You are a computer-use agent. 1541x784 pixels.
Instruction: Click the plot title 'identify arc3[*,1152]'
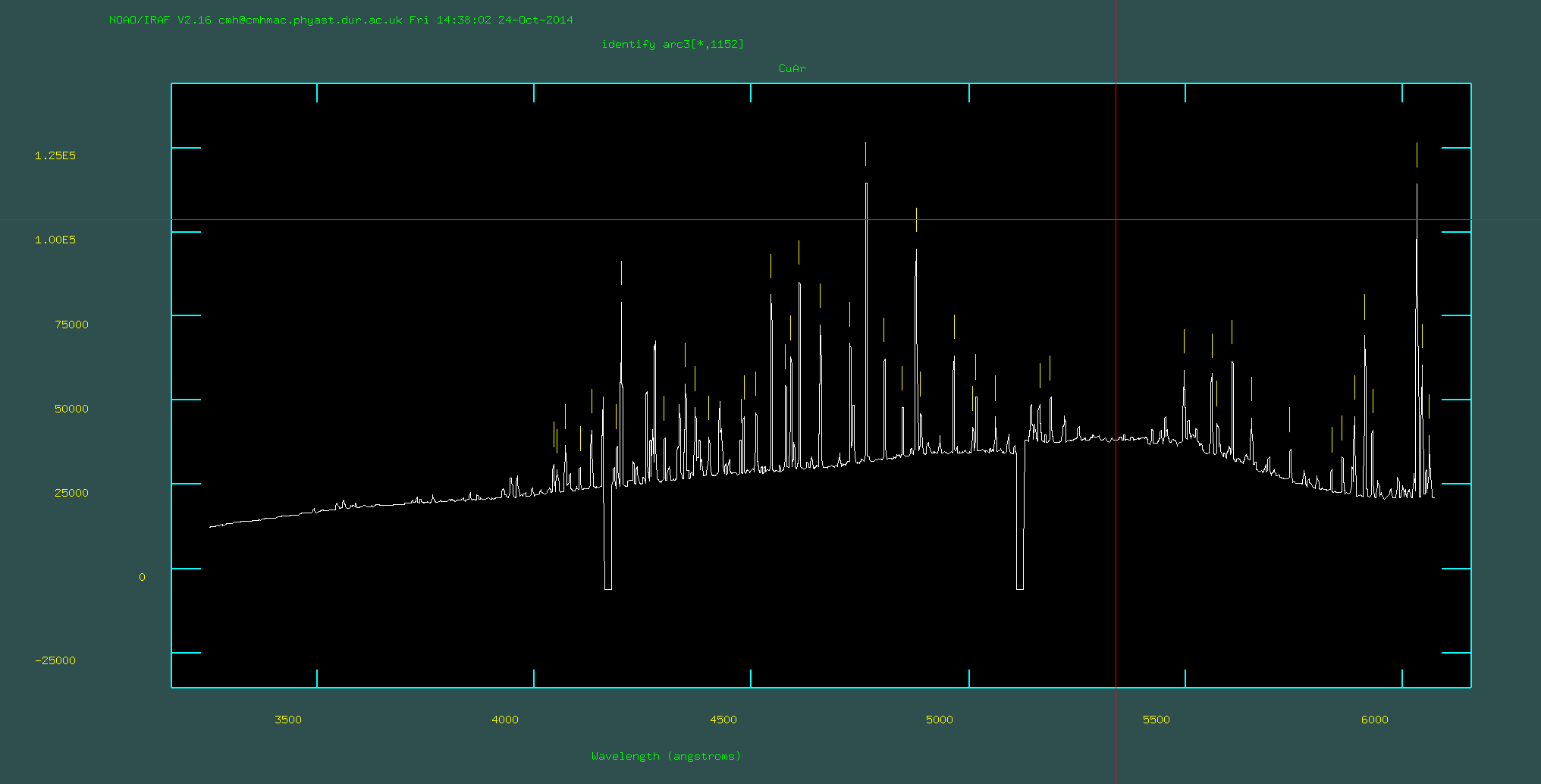(673, 44)
